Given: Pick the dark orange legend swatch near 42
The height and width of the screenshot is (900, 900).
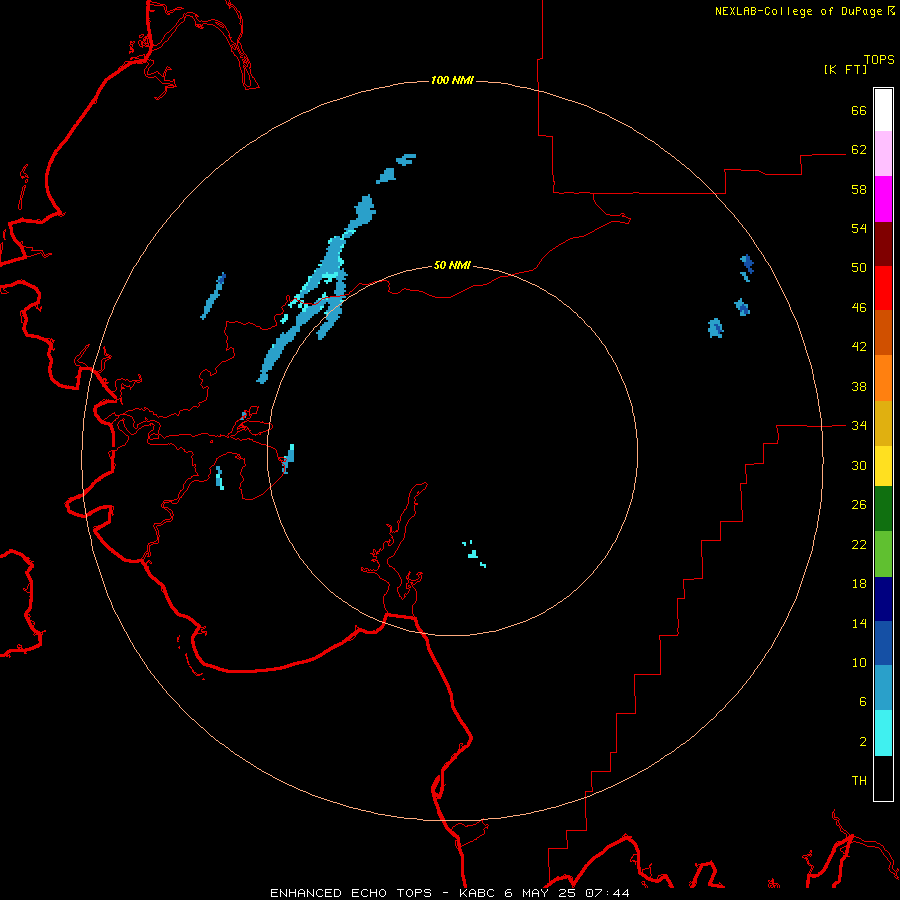Looking at the screenshot, I should tap(883, 332).
